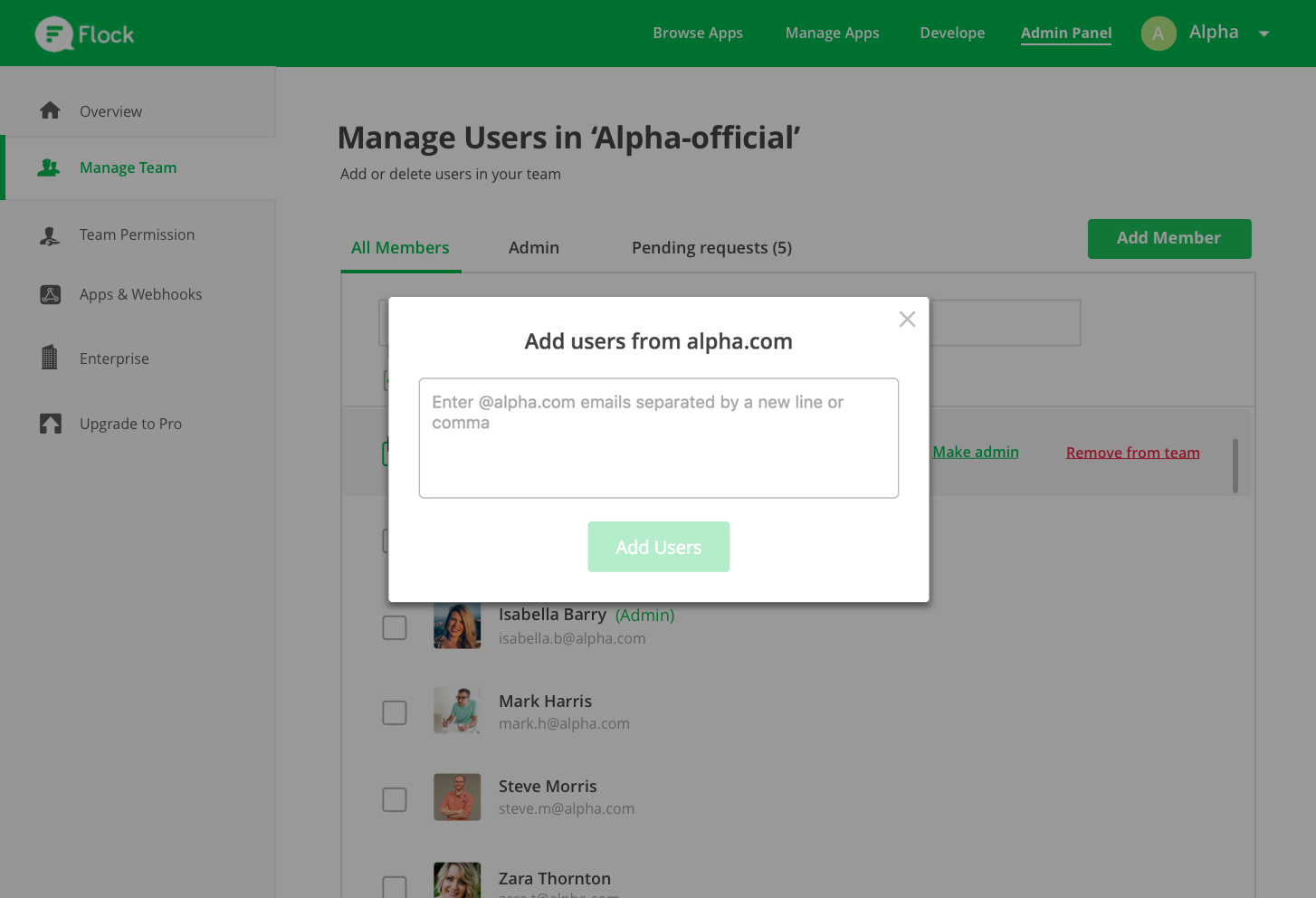Select Team Permission in the sidebar

pyautogui.click(x=137, y=234)
